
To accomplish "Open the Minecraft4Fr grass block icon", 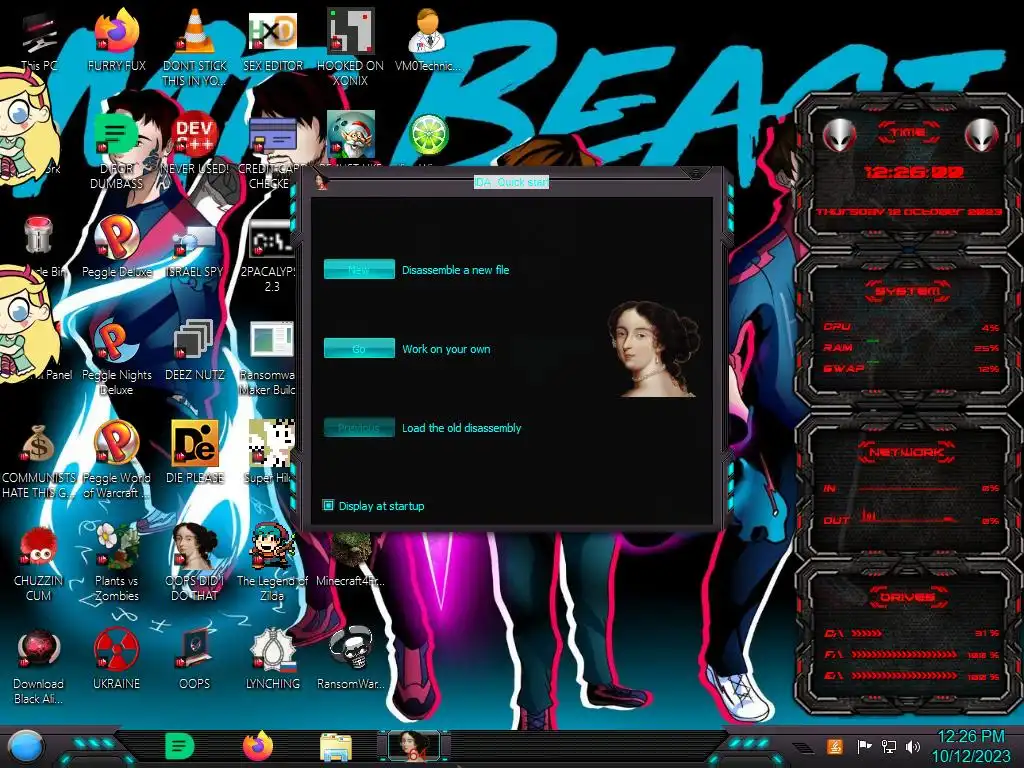I will pos(350,549).
